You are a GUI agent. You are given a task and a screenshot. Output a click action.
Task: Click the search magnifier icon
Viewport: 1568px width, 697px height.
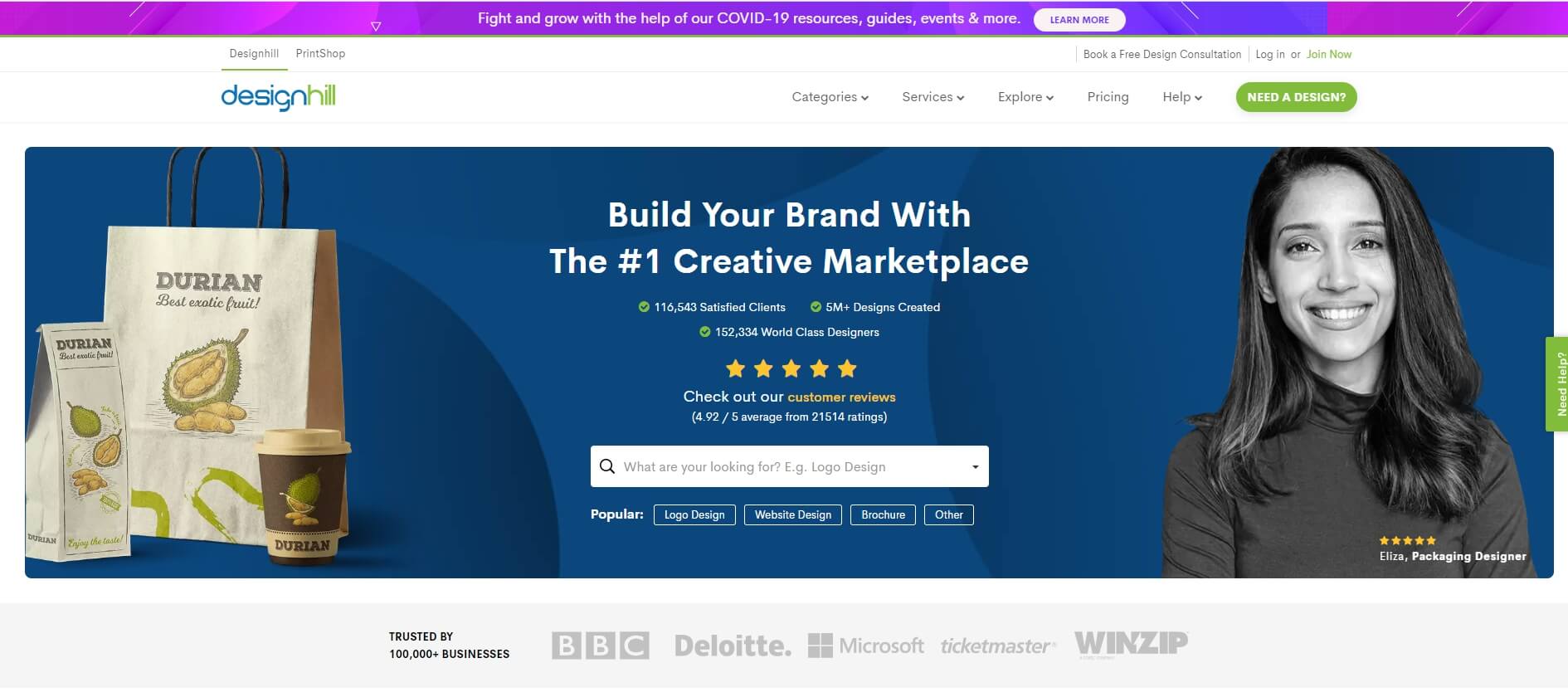pyautogui.click(x=607, y=466)
